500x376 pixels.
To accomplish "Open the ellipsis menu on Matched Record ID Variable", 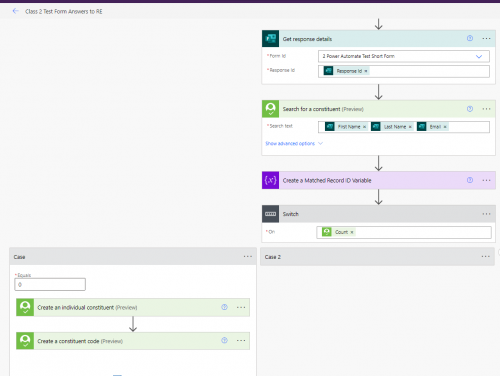I will pyautogui.click(x=486, y=180).
